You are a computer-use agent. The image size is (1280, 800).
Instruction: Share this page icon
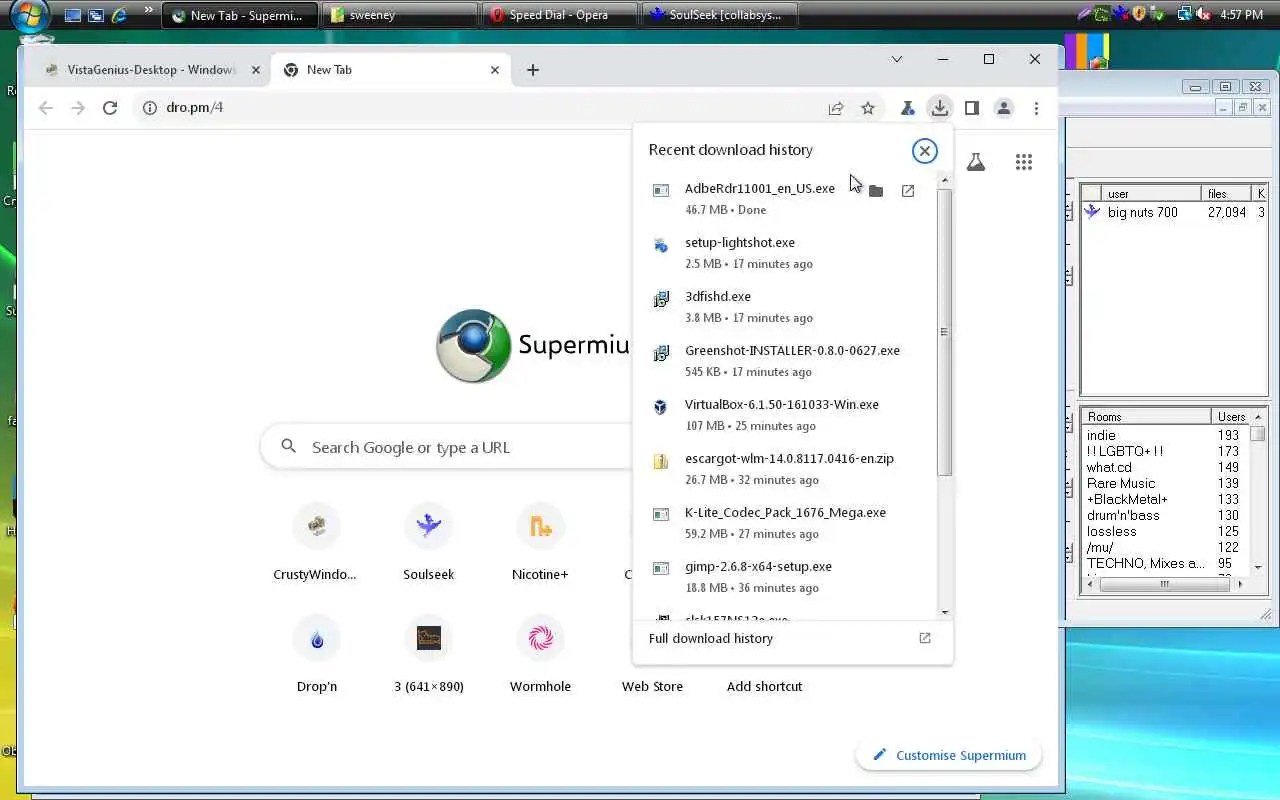pos(836,108)
